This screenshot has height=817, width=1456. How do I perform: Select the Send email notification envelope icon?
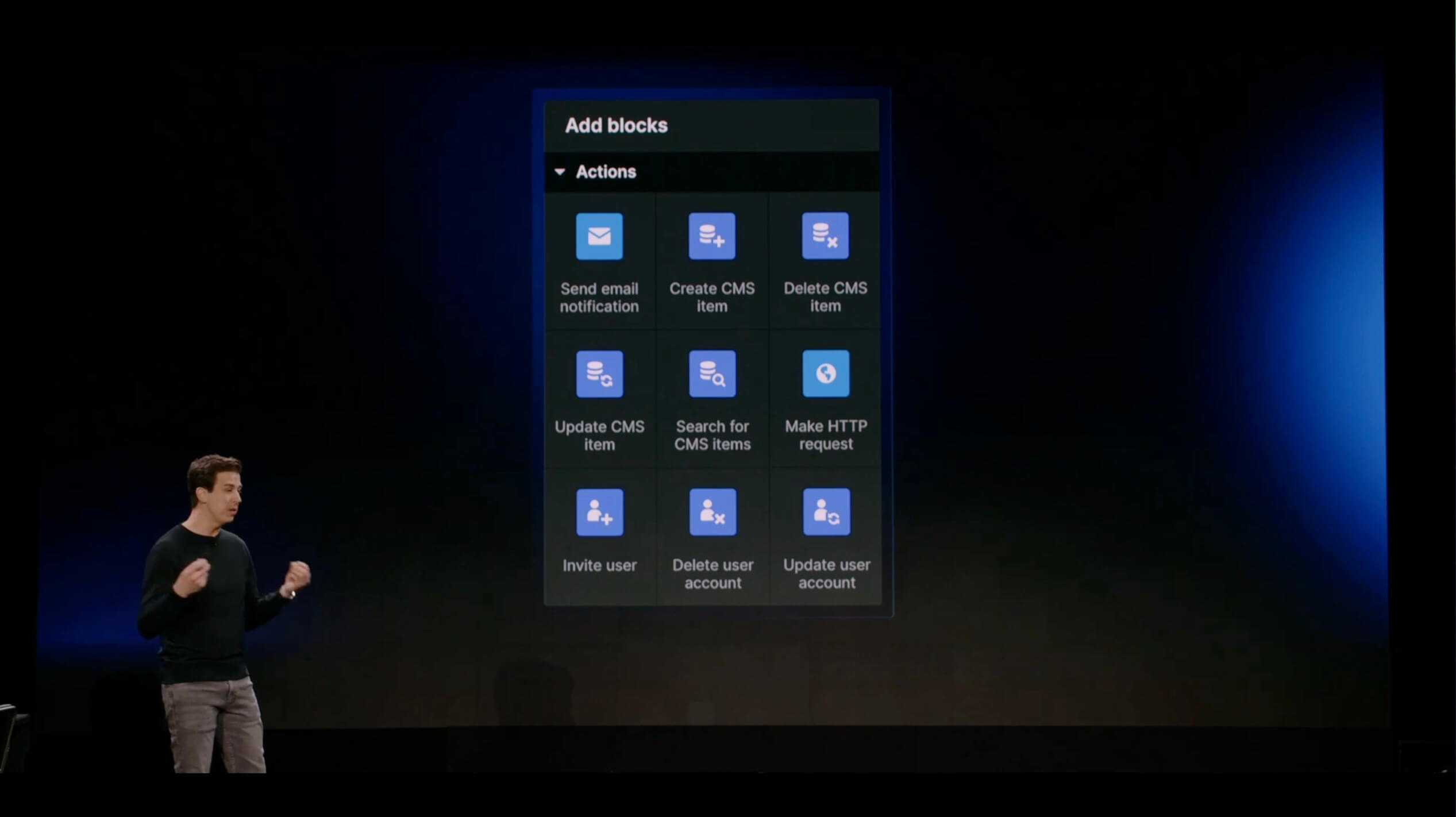599,236
